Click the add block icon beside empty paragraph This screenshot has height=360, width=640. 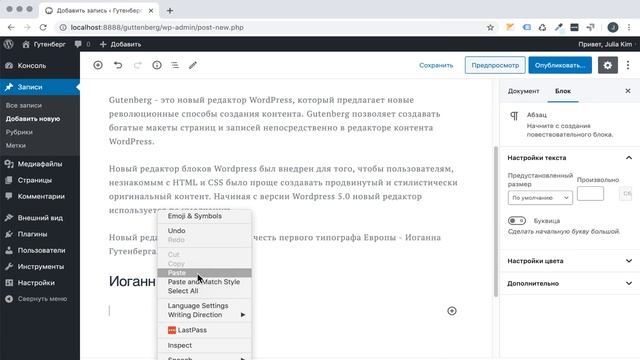point(452,311)
